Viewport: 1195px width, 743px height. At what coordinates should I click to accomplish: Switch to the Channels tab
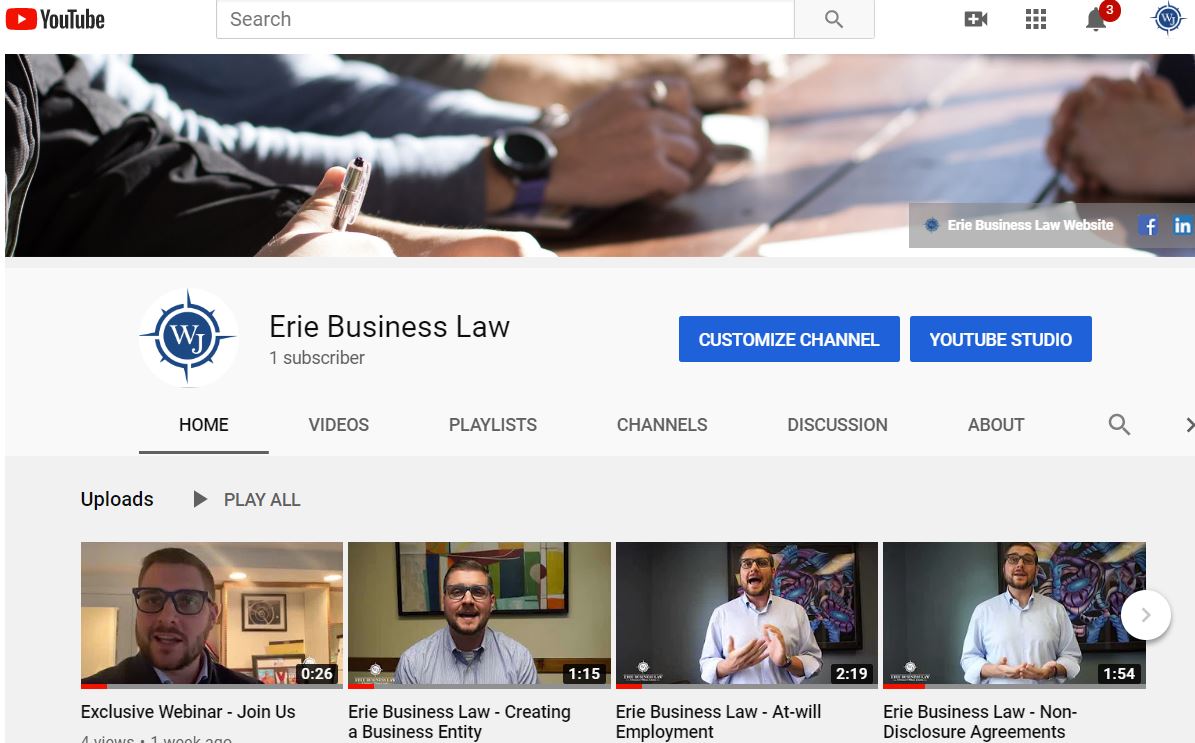pos(662,424)
